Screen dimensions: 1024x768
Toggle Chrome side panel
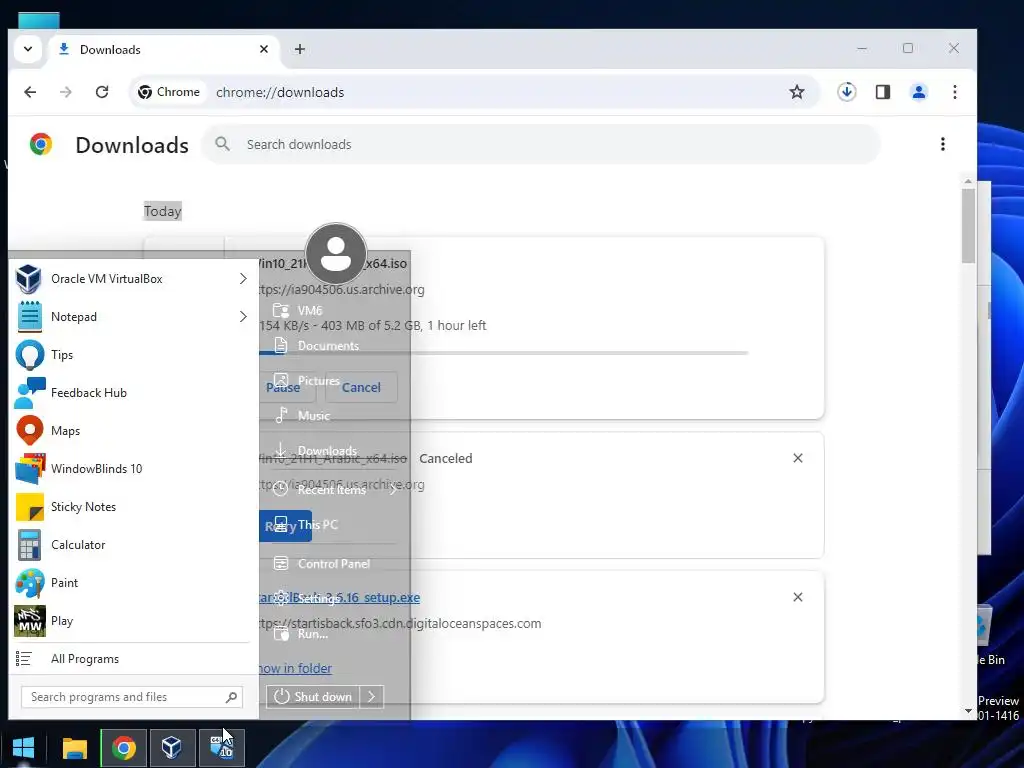[883, 92]
